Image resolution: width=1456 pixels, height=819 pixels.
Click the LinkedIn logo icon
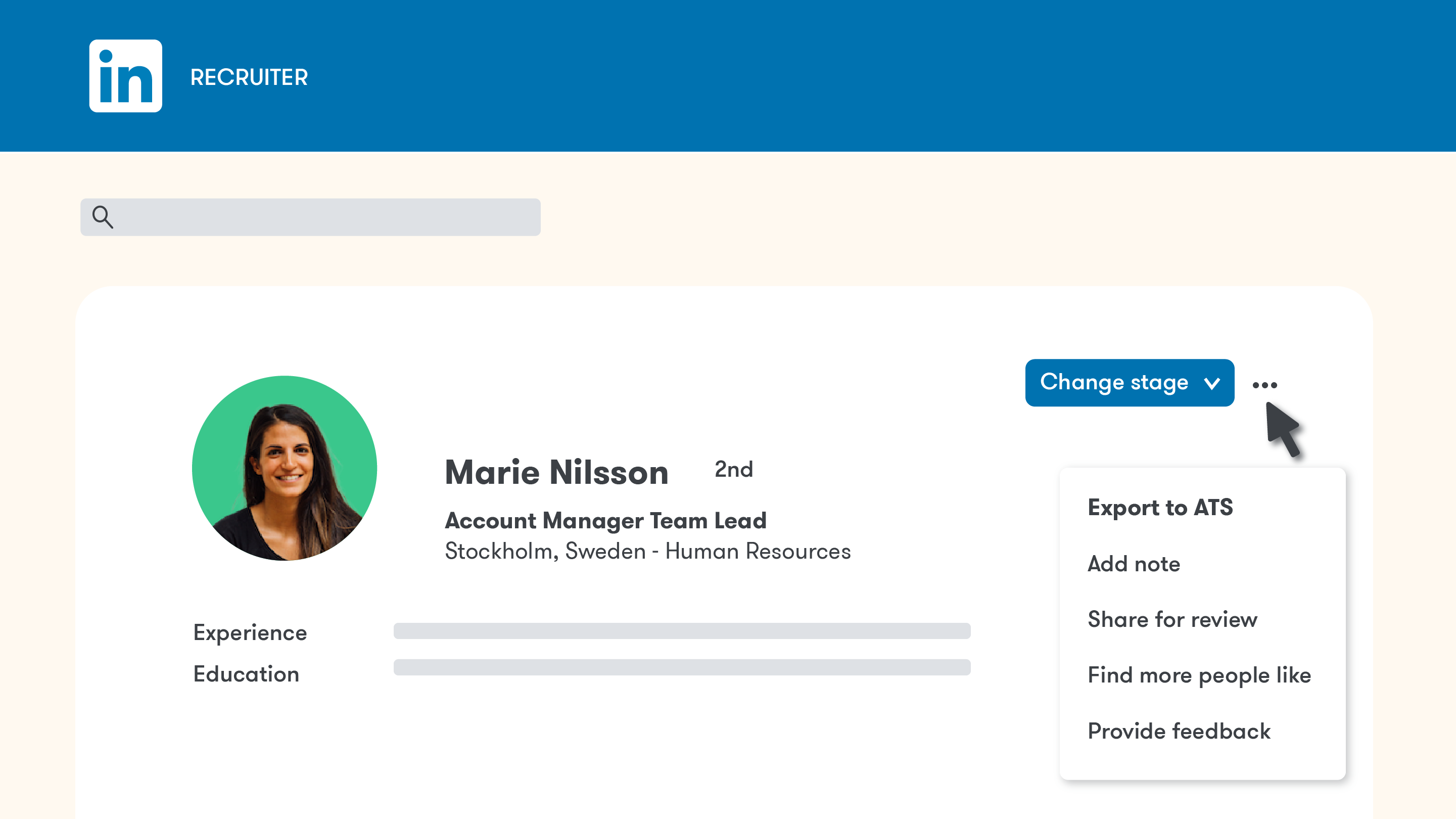(x=125, y=76)
